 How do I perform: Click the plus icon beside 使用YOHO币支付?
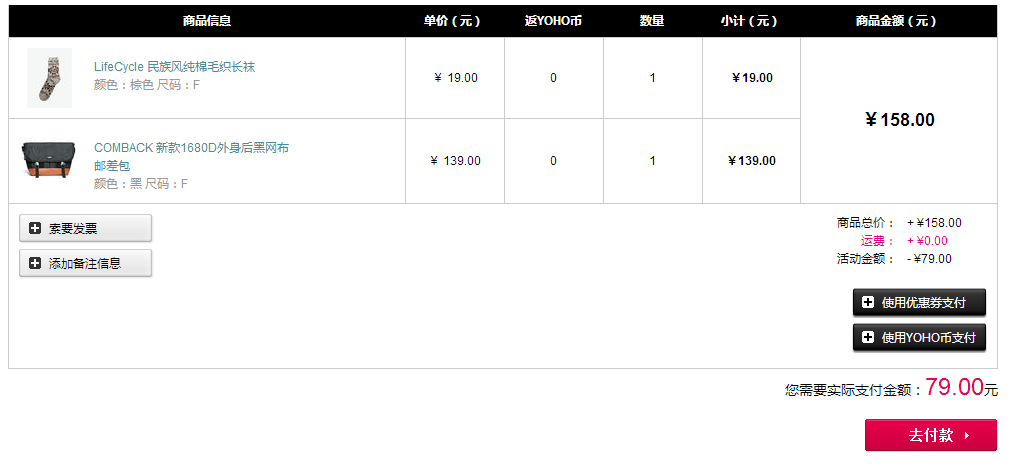point(868,337)
